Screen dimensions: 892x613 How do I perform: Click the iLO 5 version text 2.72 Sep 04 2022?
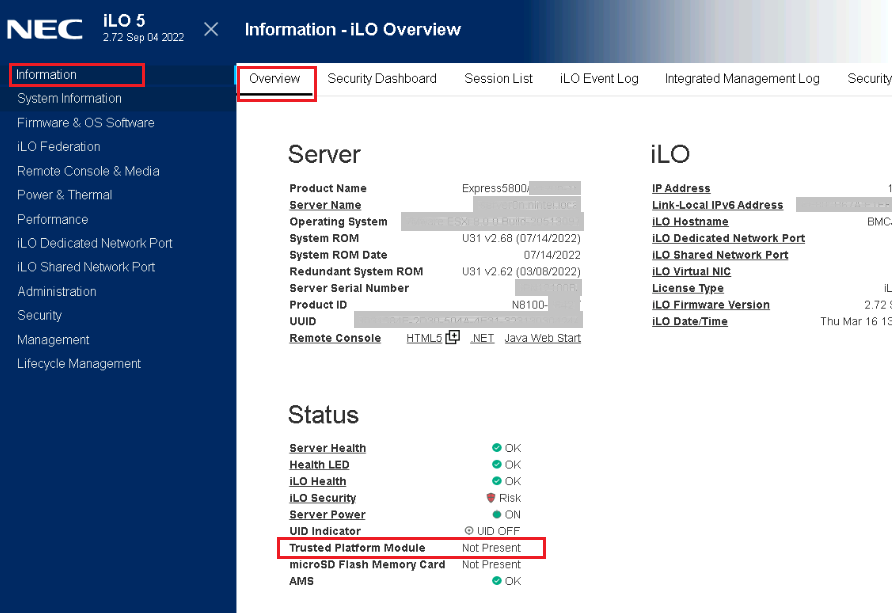click(143, 38)
